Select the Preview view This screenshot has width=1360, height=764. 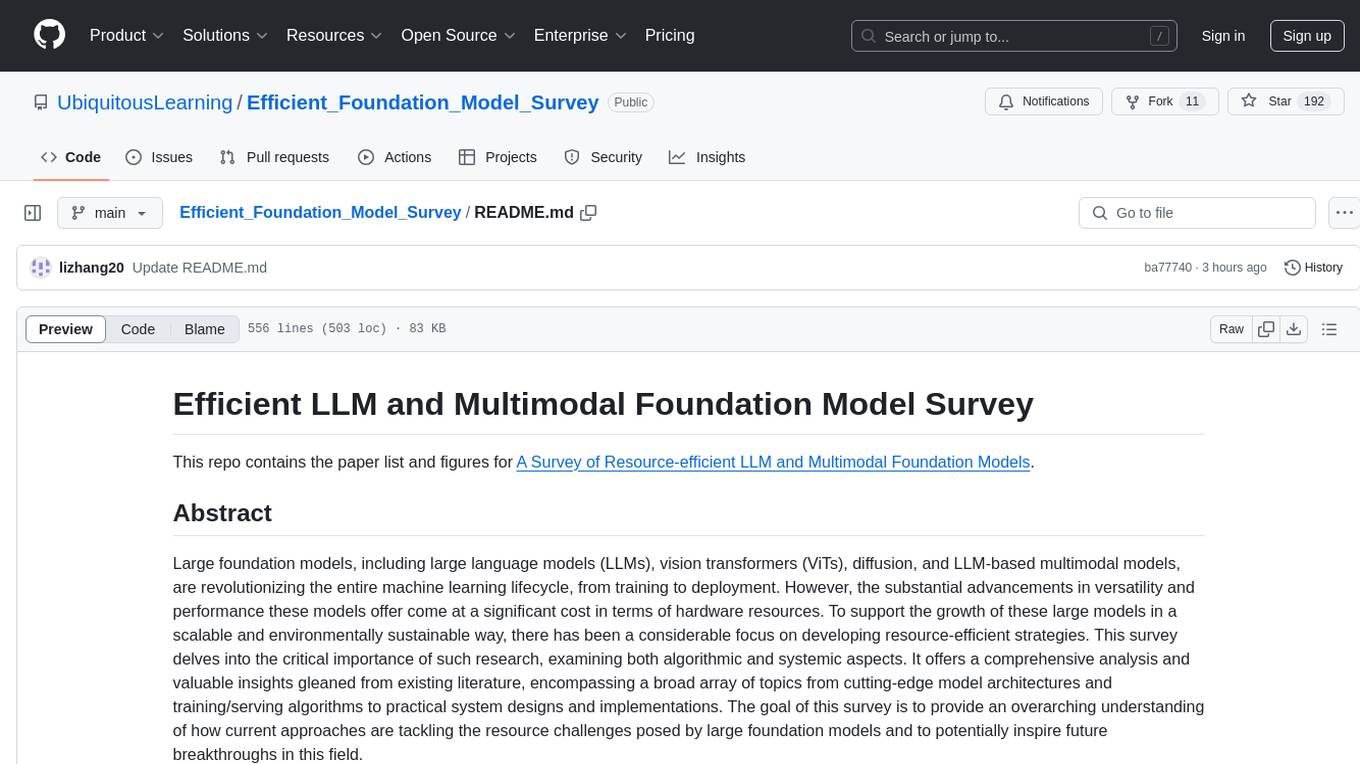[66, 329]
